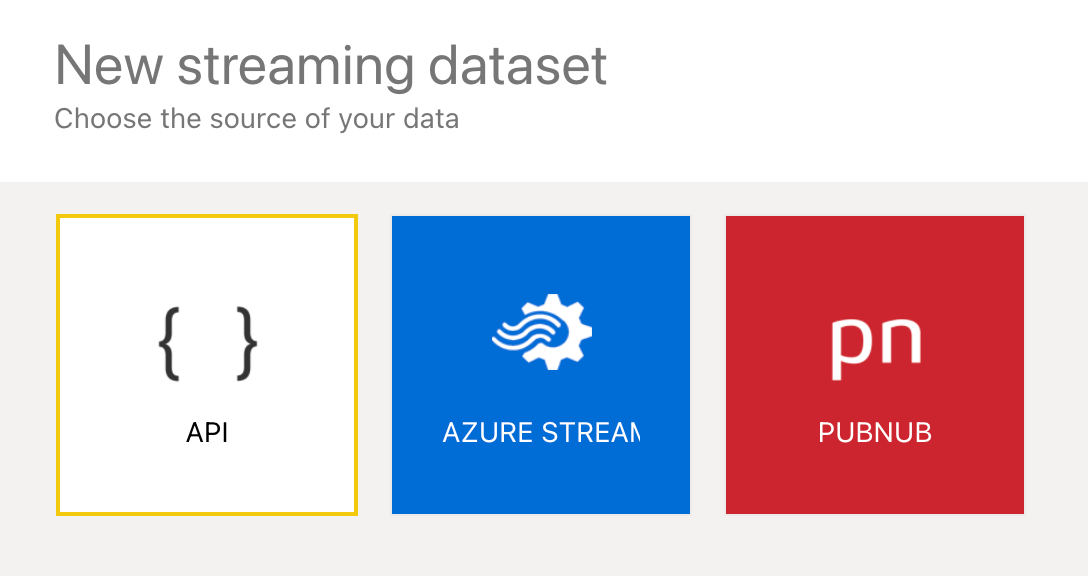This screenshot has width=1088, height=576.
Task: Select the PubNub 'pn' logo icon
Action: tap(875, 345)
